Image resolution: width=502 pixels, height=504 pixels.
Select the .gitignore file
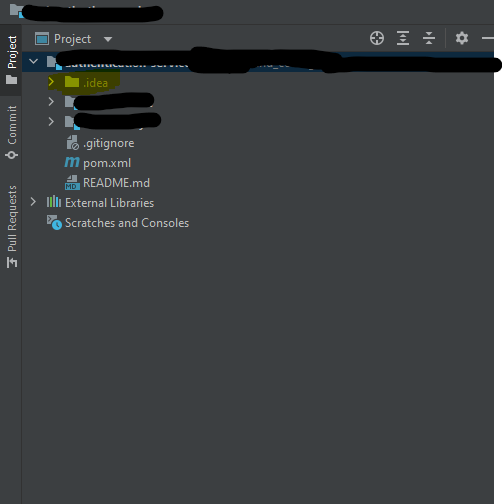click(100, 143)
